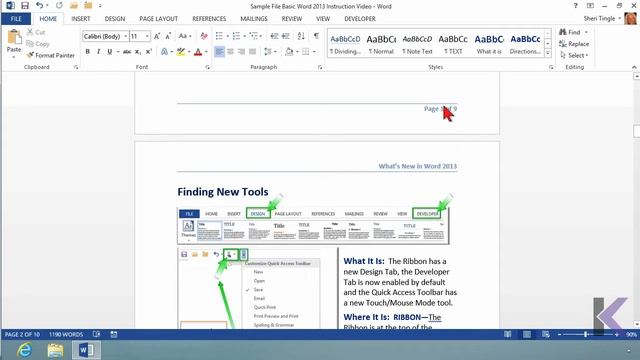Cut the selected text
The image size is (640, 360).
tap(36, 32)
